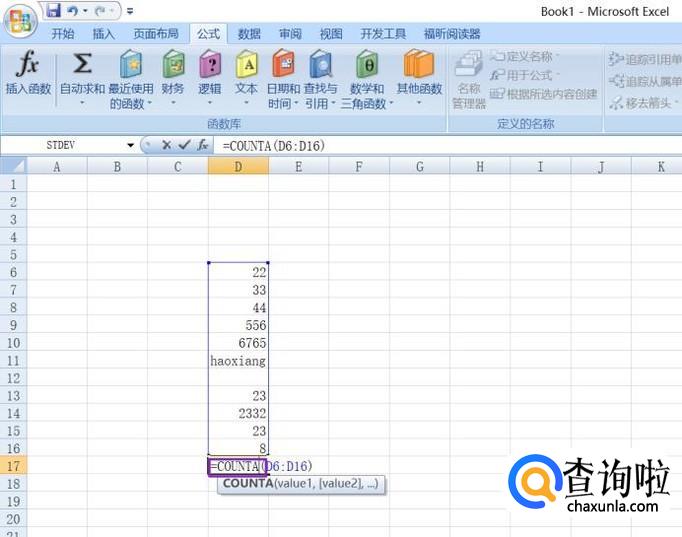Open the 财务 functions book icon

coord(173,64)
